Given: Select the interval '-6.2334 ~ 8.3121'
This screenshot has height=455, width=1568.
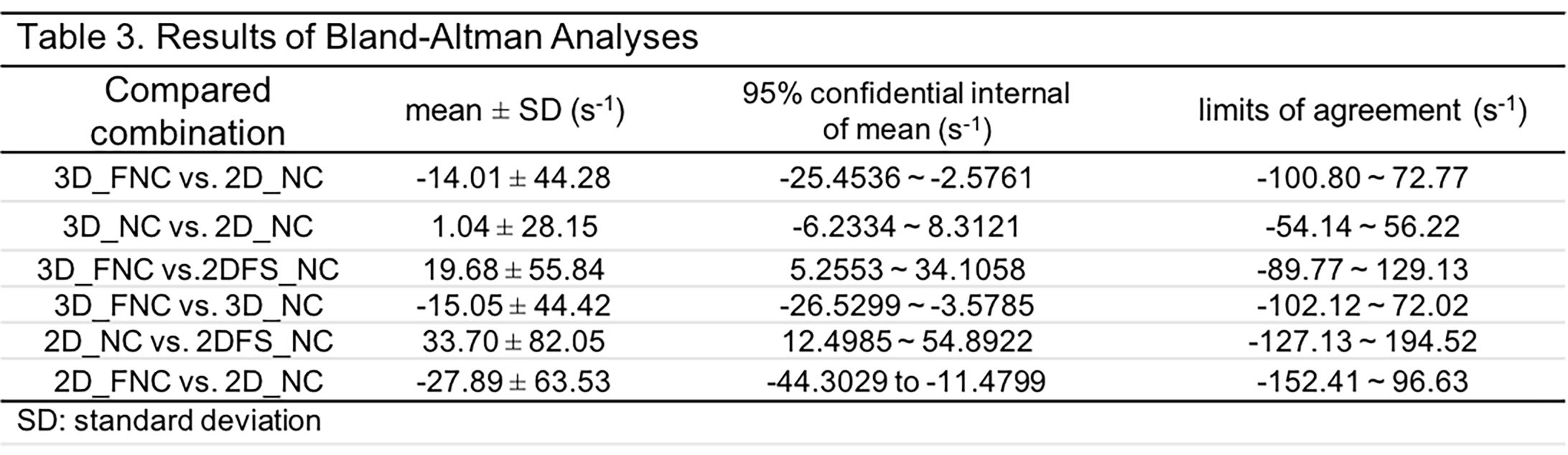Looking at the screenshot, I should coord(906,227).
